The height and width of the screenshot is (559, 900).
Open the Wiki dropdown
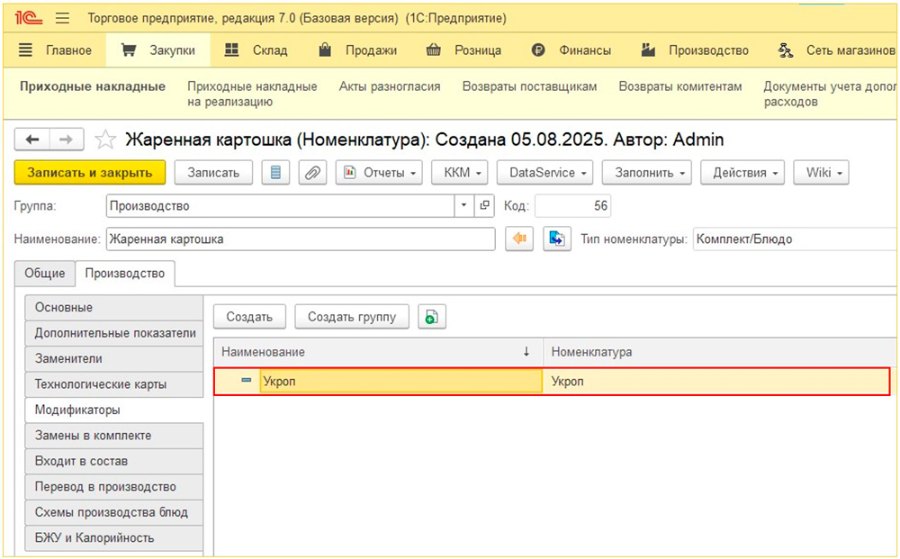pyautogui.click(x=821, y=173)
